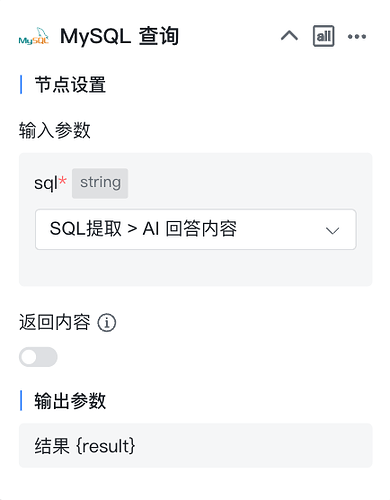
Task: Click the 输入参数 label
Action: [x=55, y=130]
